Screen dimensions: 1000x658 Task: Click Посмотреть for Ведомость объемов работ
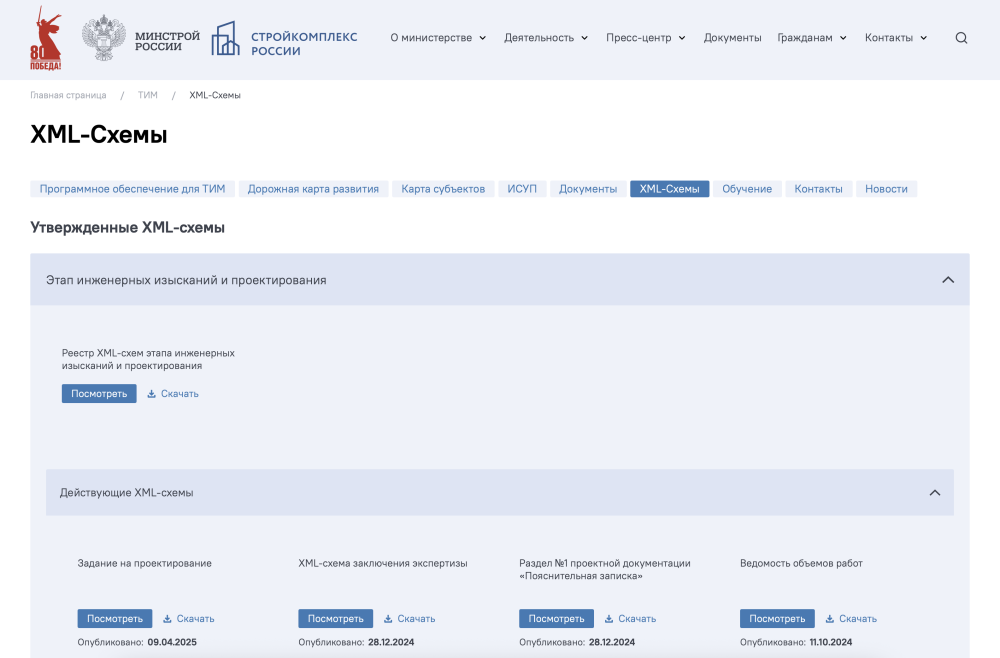[x=777, y=618]
